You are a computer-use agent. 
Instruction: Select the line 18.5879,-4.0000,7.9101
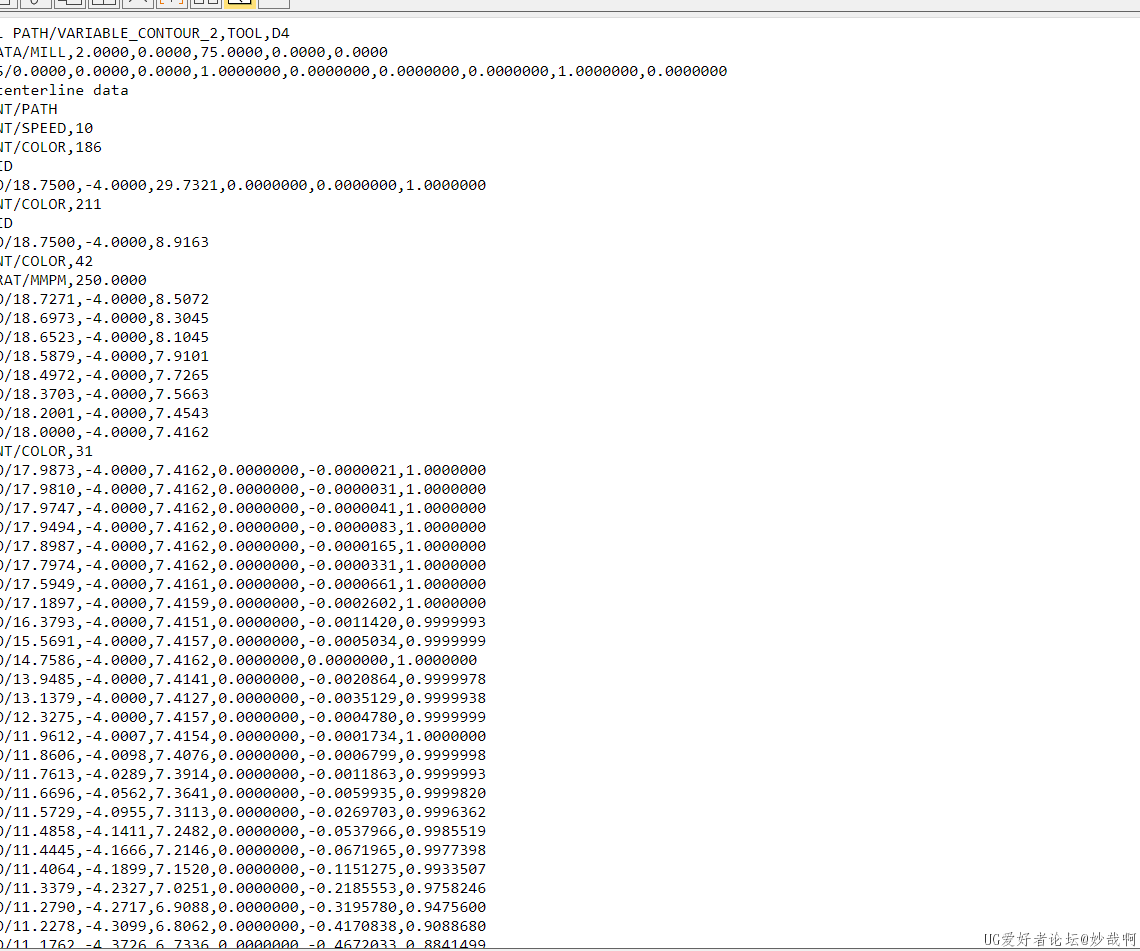click(x=105, y=356)
